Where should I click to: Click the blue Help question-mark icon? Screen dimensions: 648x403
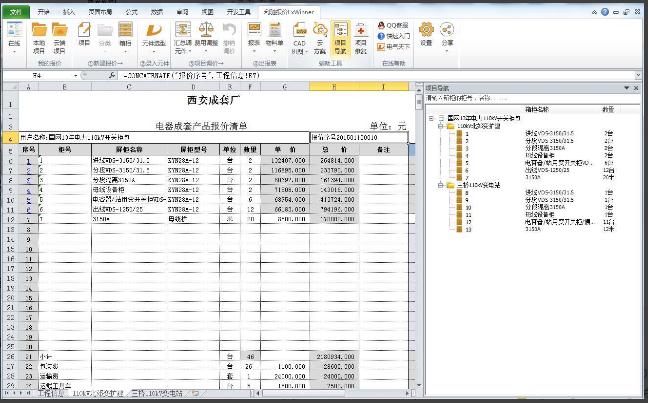pos(605,12)
